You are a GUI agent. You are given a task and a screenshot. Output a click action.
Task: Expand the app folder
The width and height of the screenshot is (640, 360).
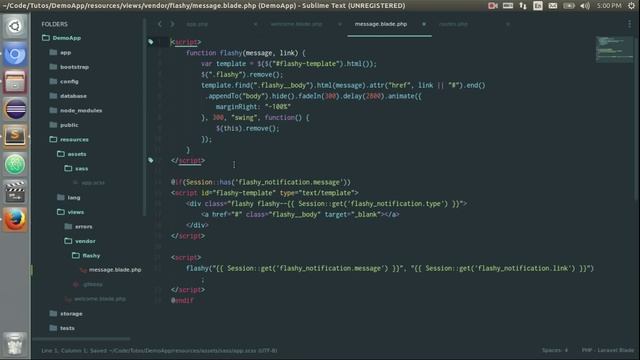point(60,53)
